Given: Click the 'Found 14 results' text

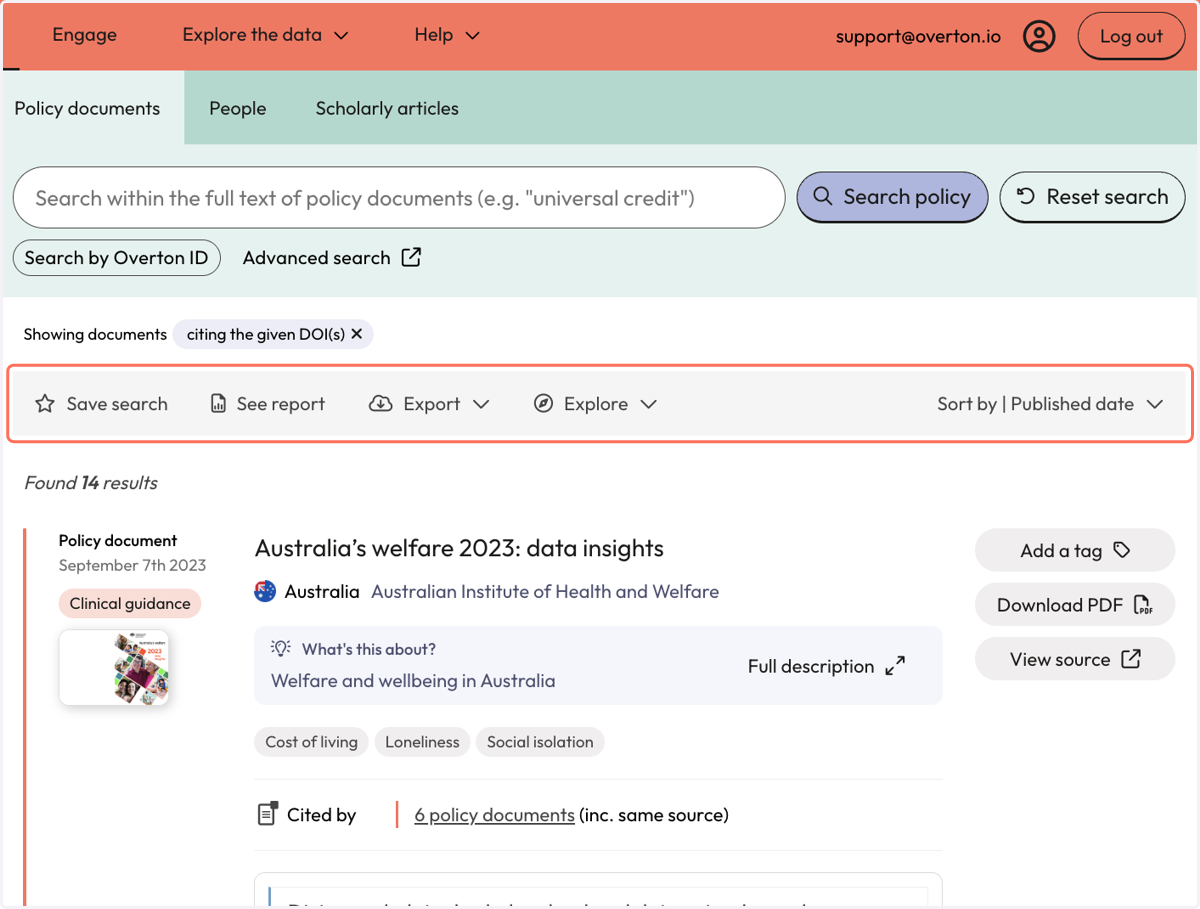Looking at the screenshot, I should [91, 483].
